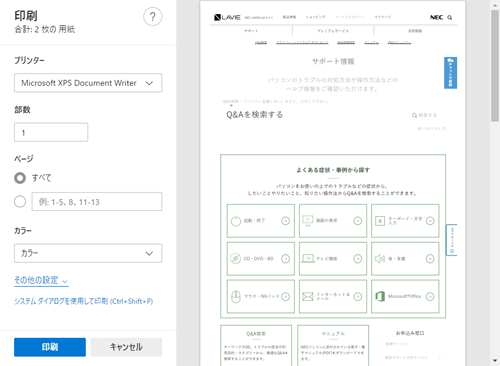Click the search button beside Q&A heading
This screenshot has height=366, width=500.
pyautogui.click(x=424, y=115)
